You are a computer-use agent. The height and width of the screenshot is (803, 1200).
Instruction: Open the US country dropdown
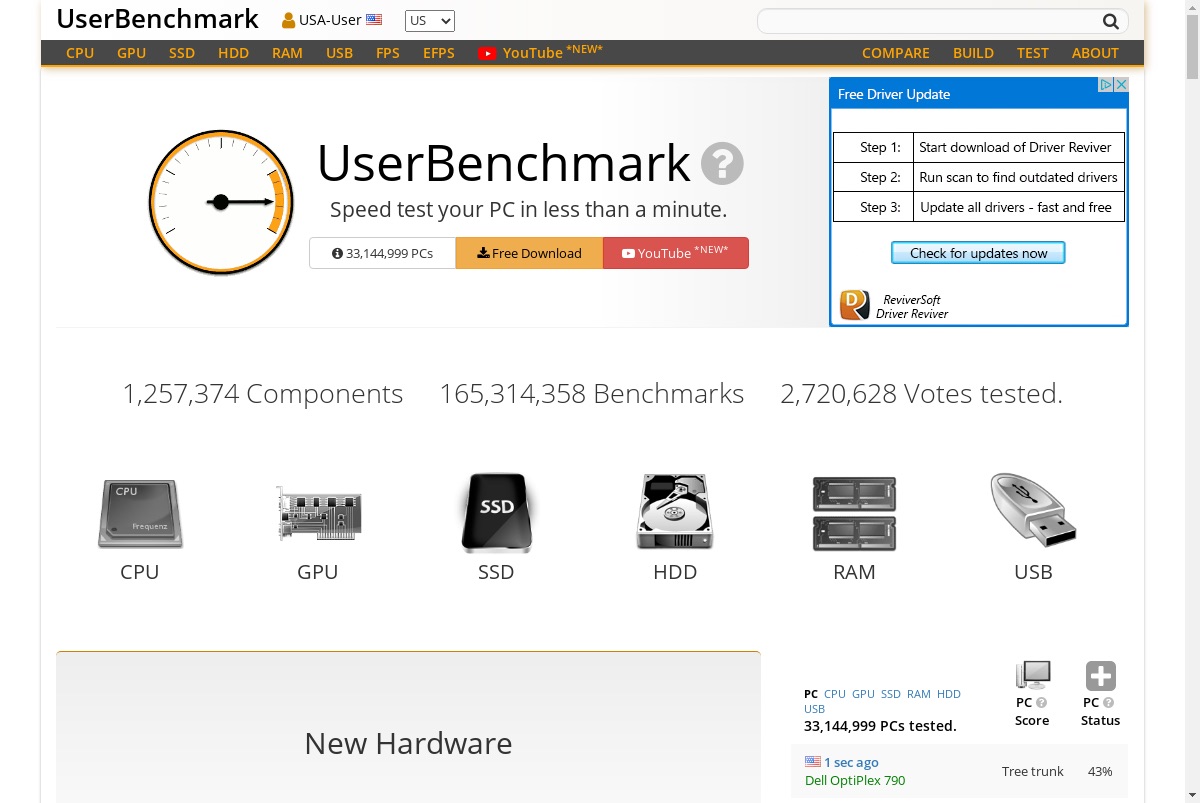(430, 21)
